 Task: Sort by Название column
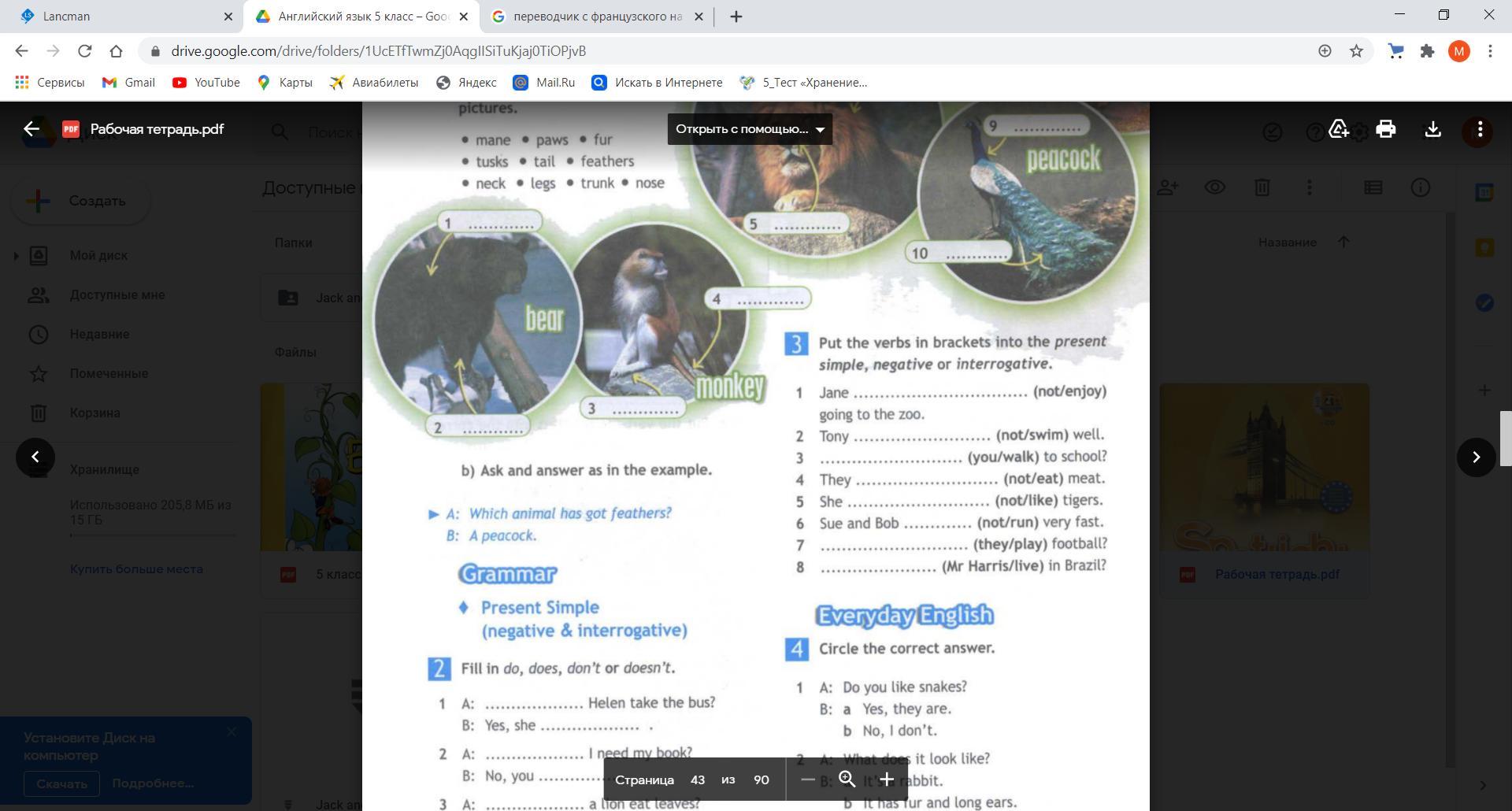tap(1287, 243)
